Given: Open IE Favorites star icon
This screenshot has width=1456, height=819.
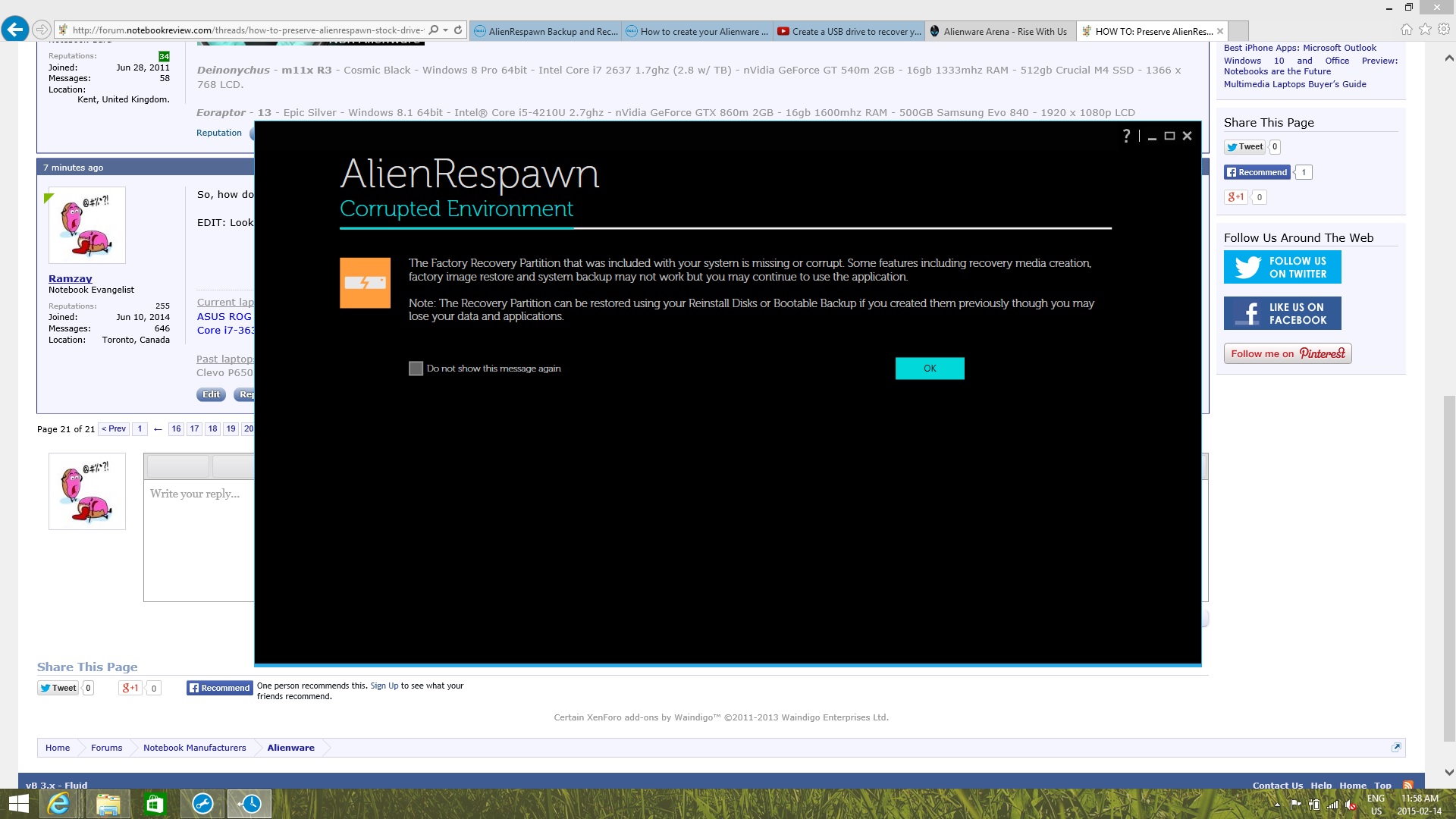Looking at the screenshot, I should pyautogui.click(x=1425, y=30).
